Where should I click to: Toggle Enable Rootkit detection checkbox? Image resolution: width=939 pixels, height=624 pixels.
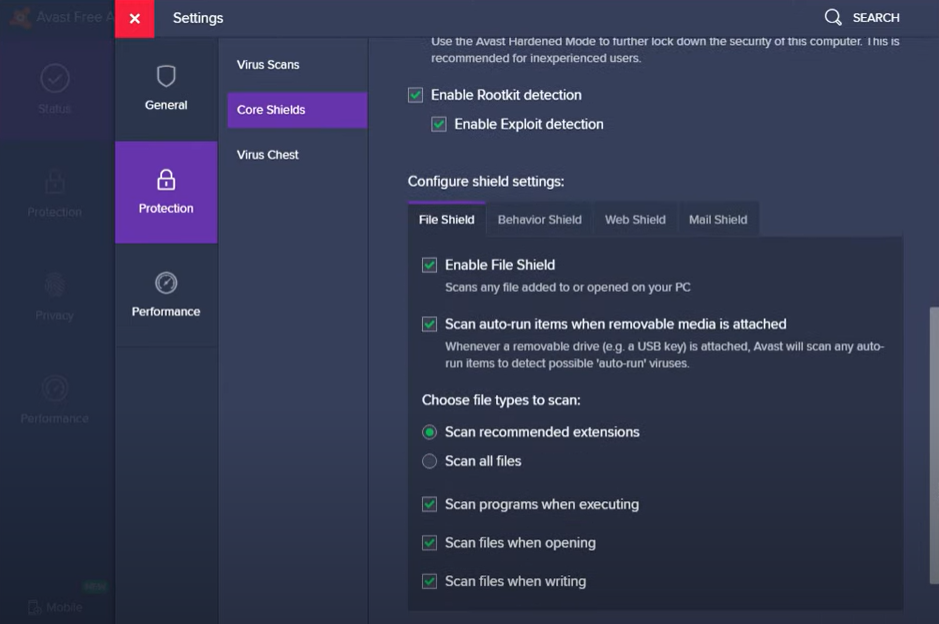pyautogui.click(x=415, y=95)
